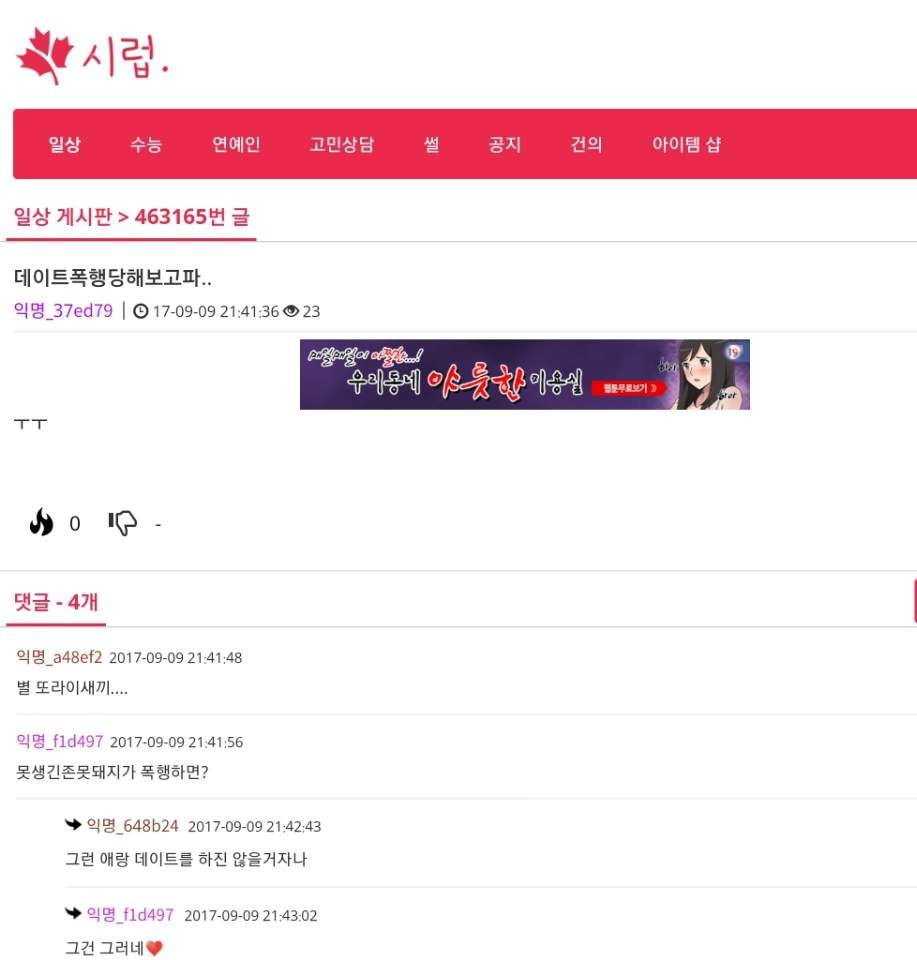Click reply arrow beside 익명_648b24
The width and height of the screenshot is (917, 960).
click(x=73, y=825)
